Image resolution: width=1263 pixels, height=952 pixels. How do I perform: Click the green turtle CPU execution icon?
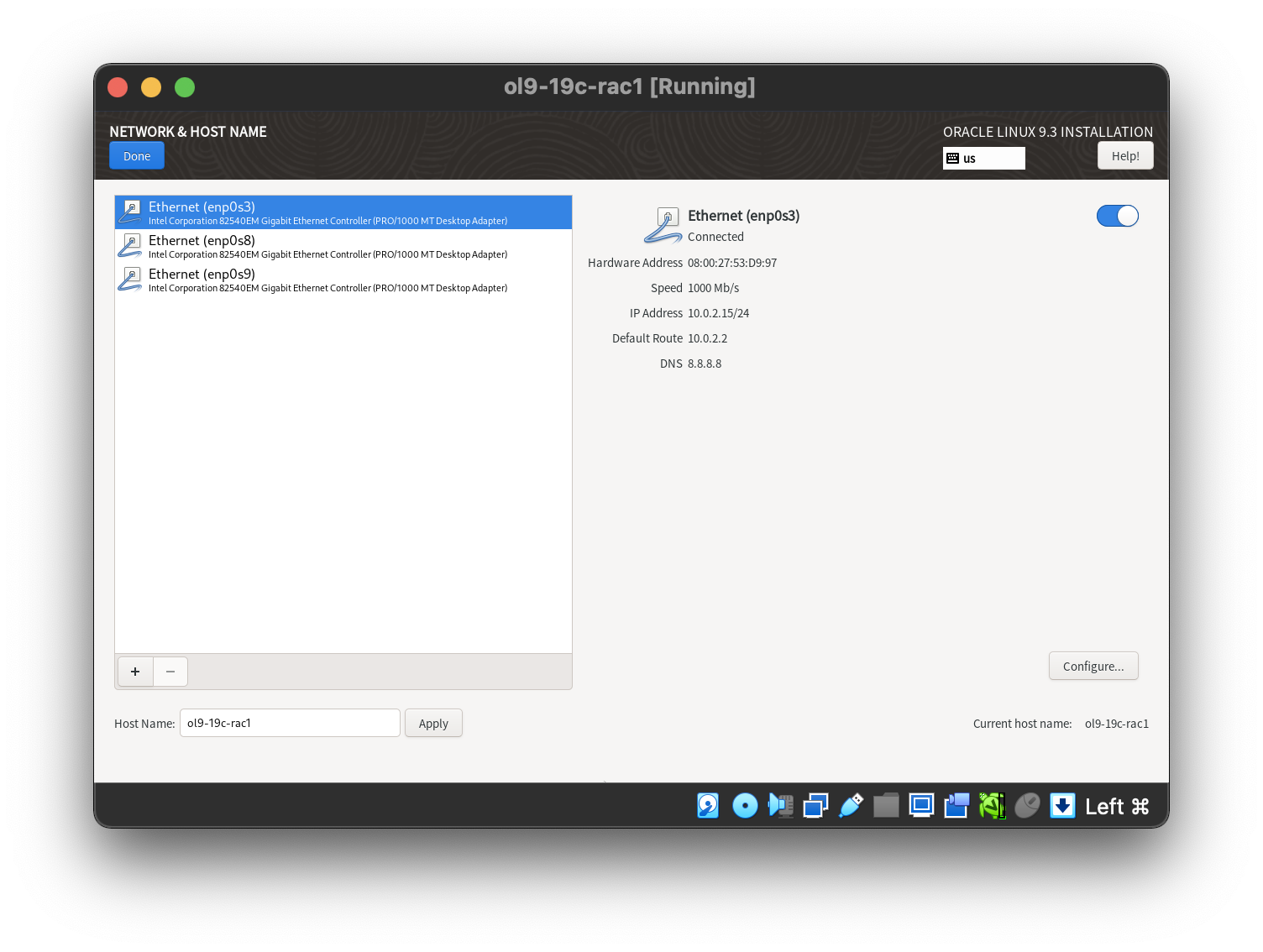click(992, 806)
